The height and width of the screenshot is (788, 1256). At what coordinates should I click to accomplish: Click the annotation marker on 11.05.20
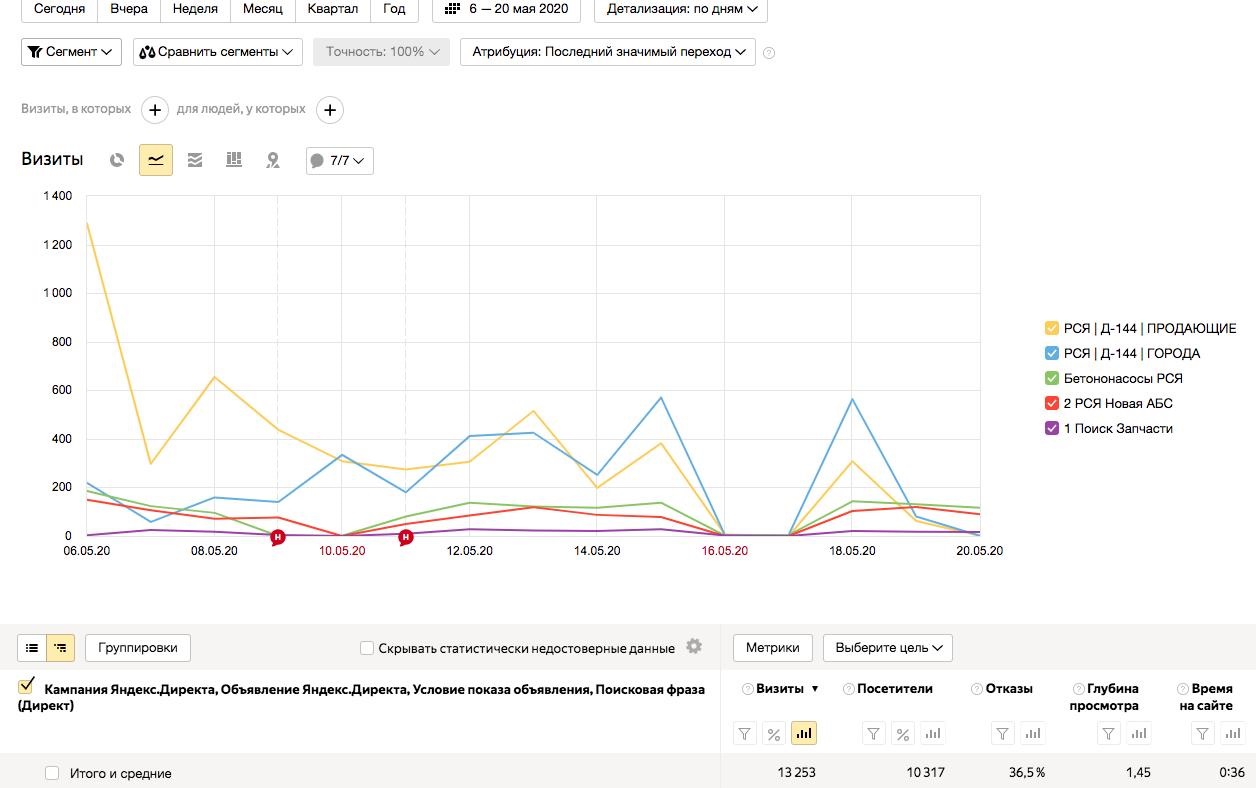coord(406,538)
